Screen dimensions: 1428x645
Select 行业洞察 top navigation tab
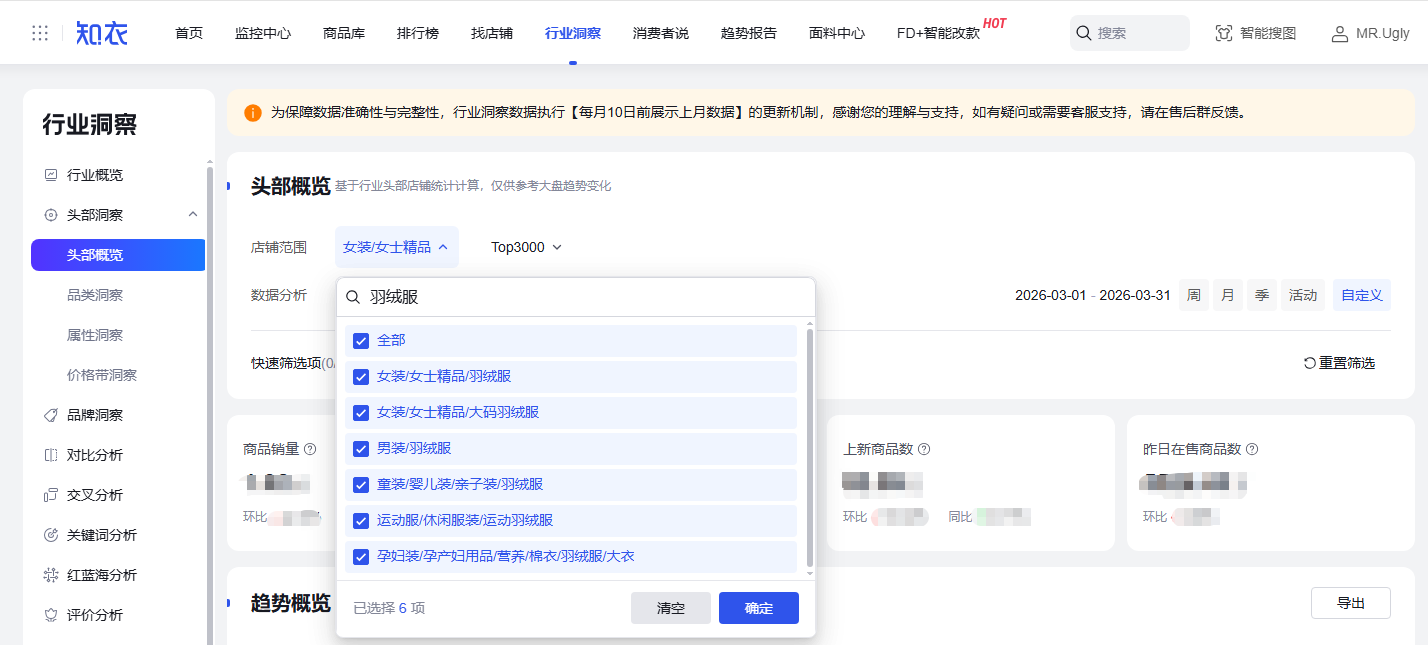tap(573, 33)
